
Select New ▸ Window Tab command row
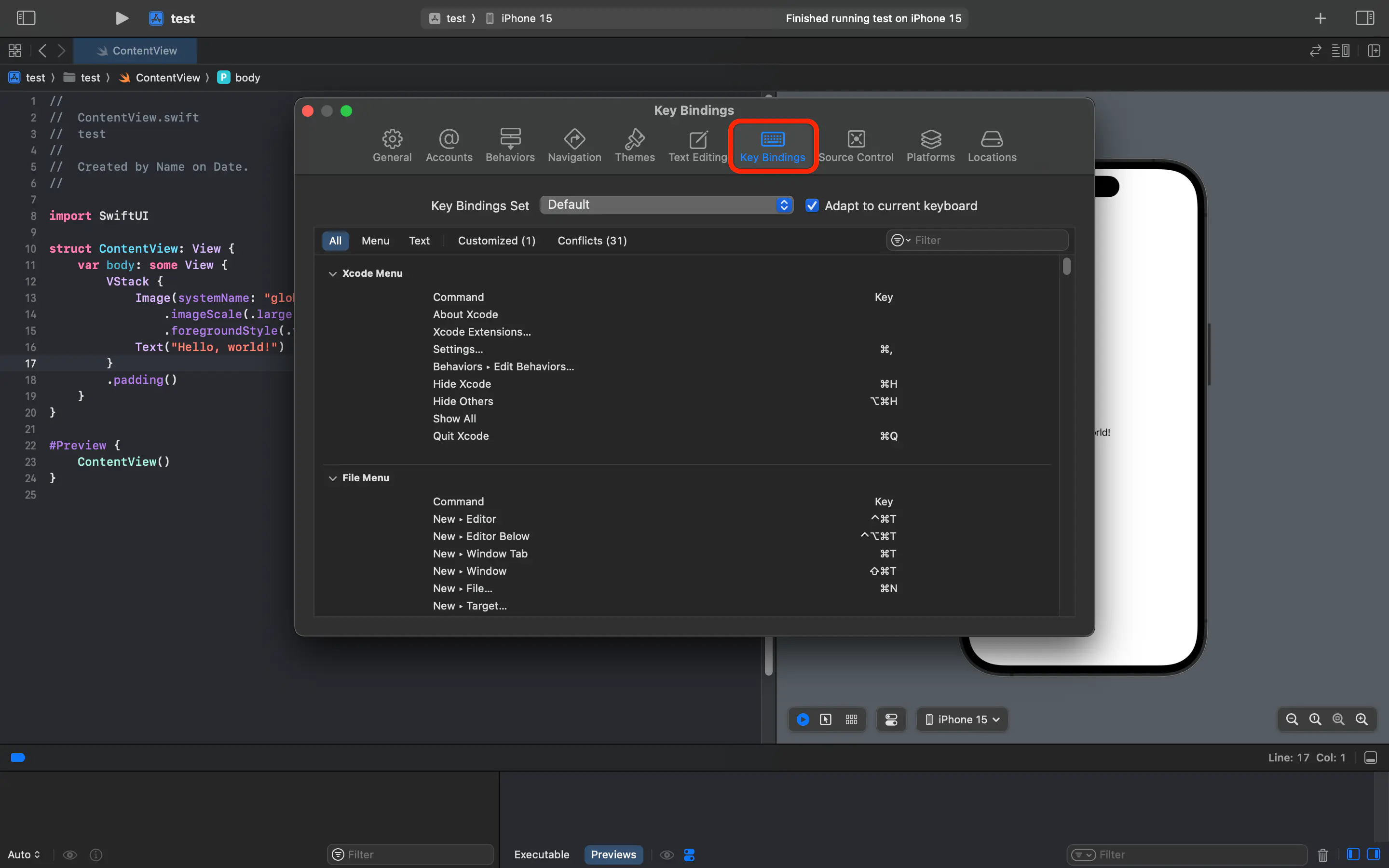[686, 554]
